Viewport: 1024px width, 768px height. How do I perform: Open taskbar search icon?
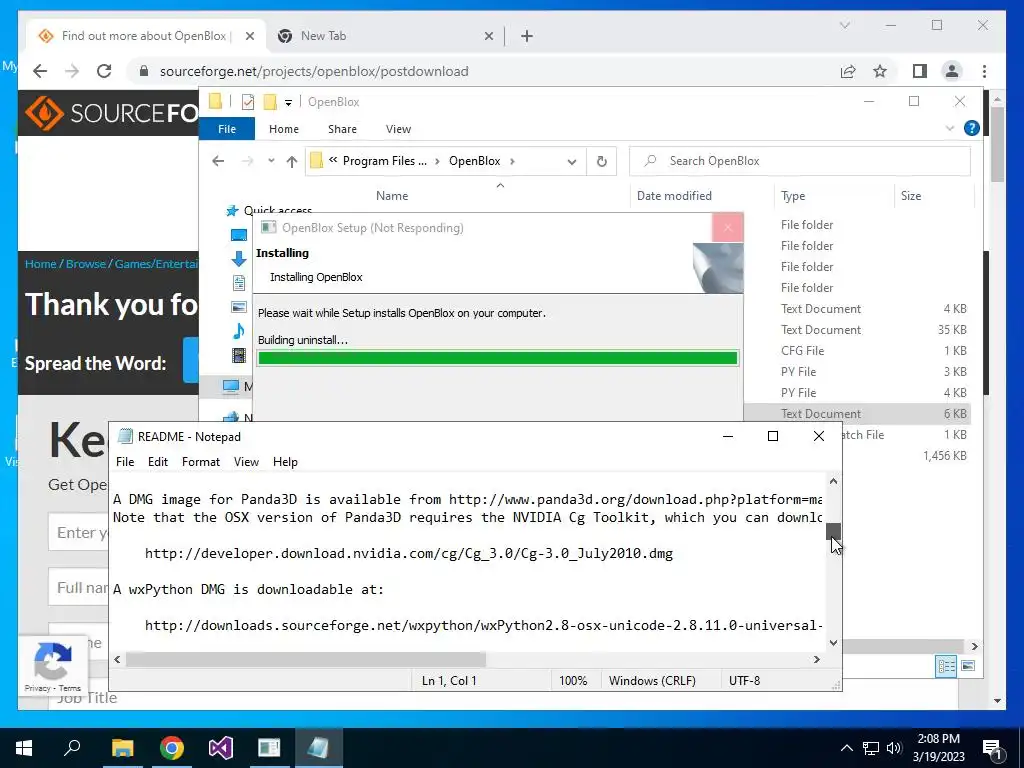click(x=72, y=746)
